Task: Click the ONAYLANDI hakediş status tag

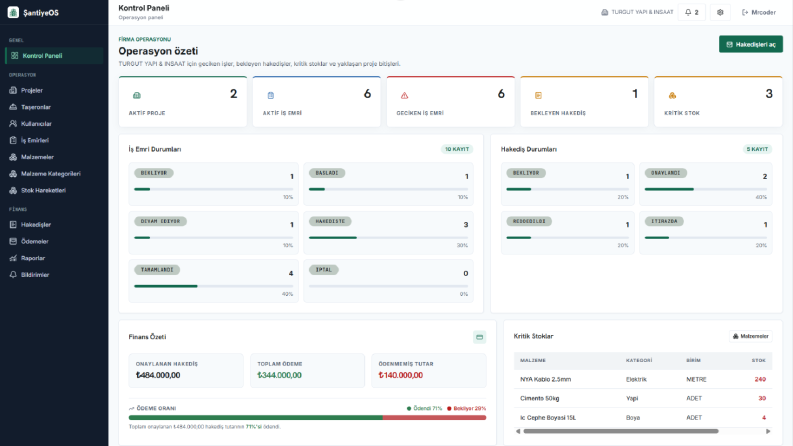Action: pyautogui.click(x=666, y=173)
